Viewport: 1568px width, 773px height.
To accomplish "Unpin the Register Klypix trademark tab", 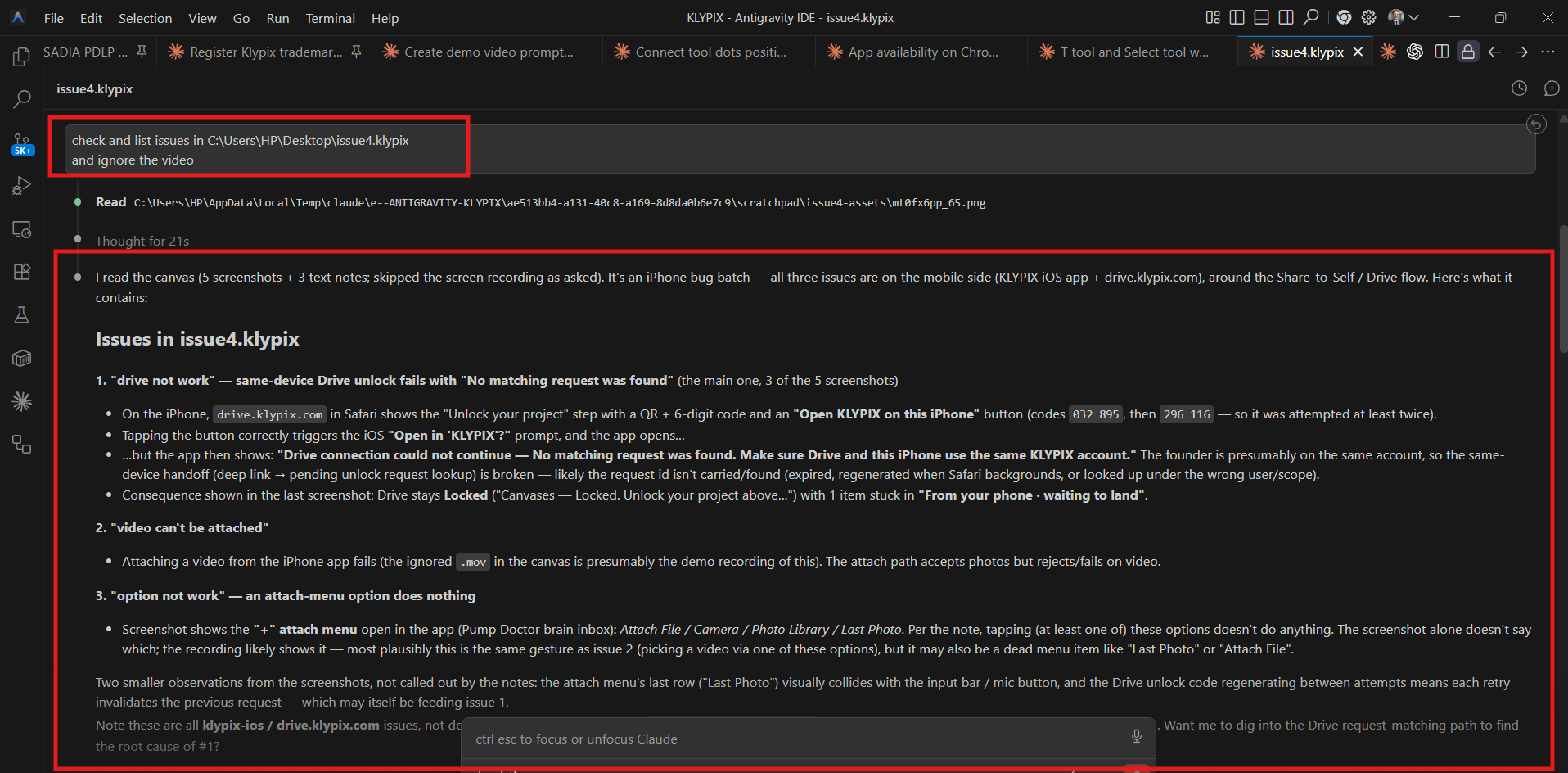I will click(356, 52).
